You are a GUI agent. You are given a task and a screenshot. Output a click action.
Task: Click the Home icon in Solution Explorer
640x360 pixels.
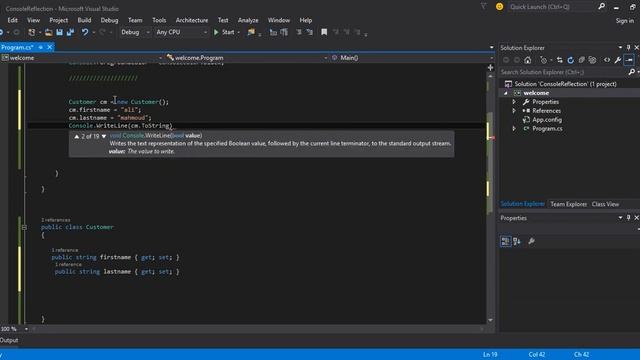pyautogui.click(x=528, y=60)
